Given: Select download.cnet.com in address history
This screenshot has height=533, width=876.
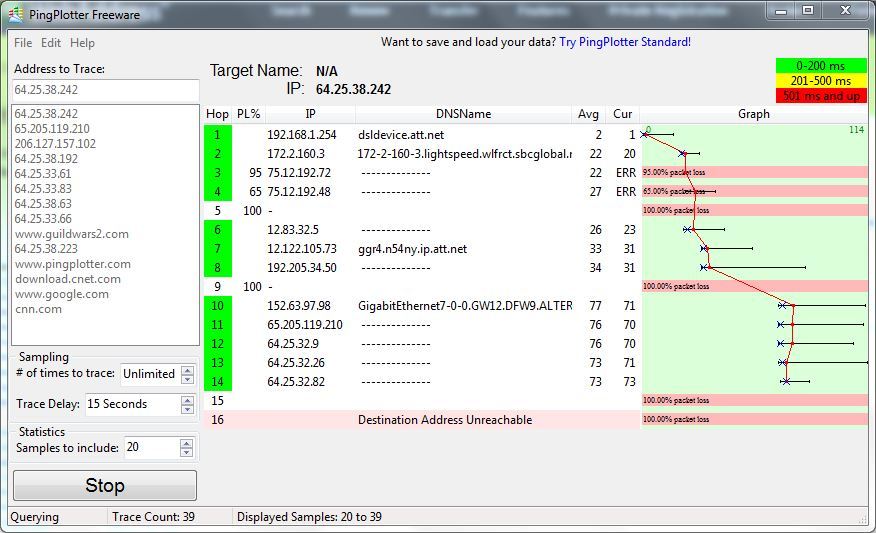Looking at the screenshot, I should 68,279.
